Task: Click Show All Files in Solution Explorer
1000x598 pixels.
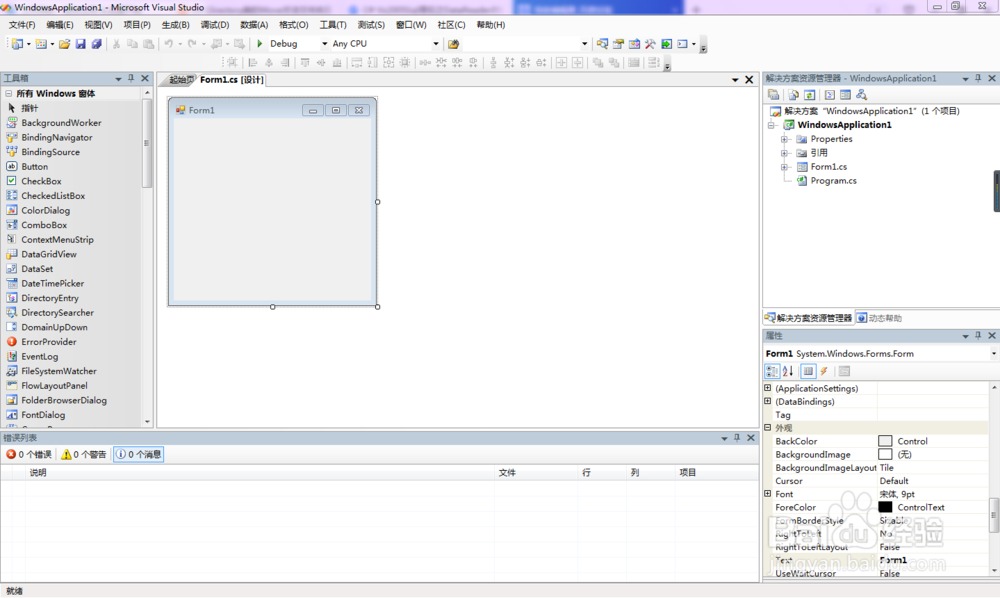Action: point(793,95)
